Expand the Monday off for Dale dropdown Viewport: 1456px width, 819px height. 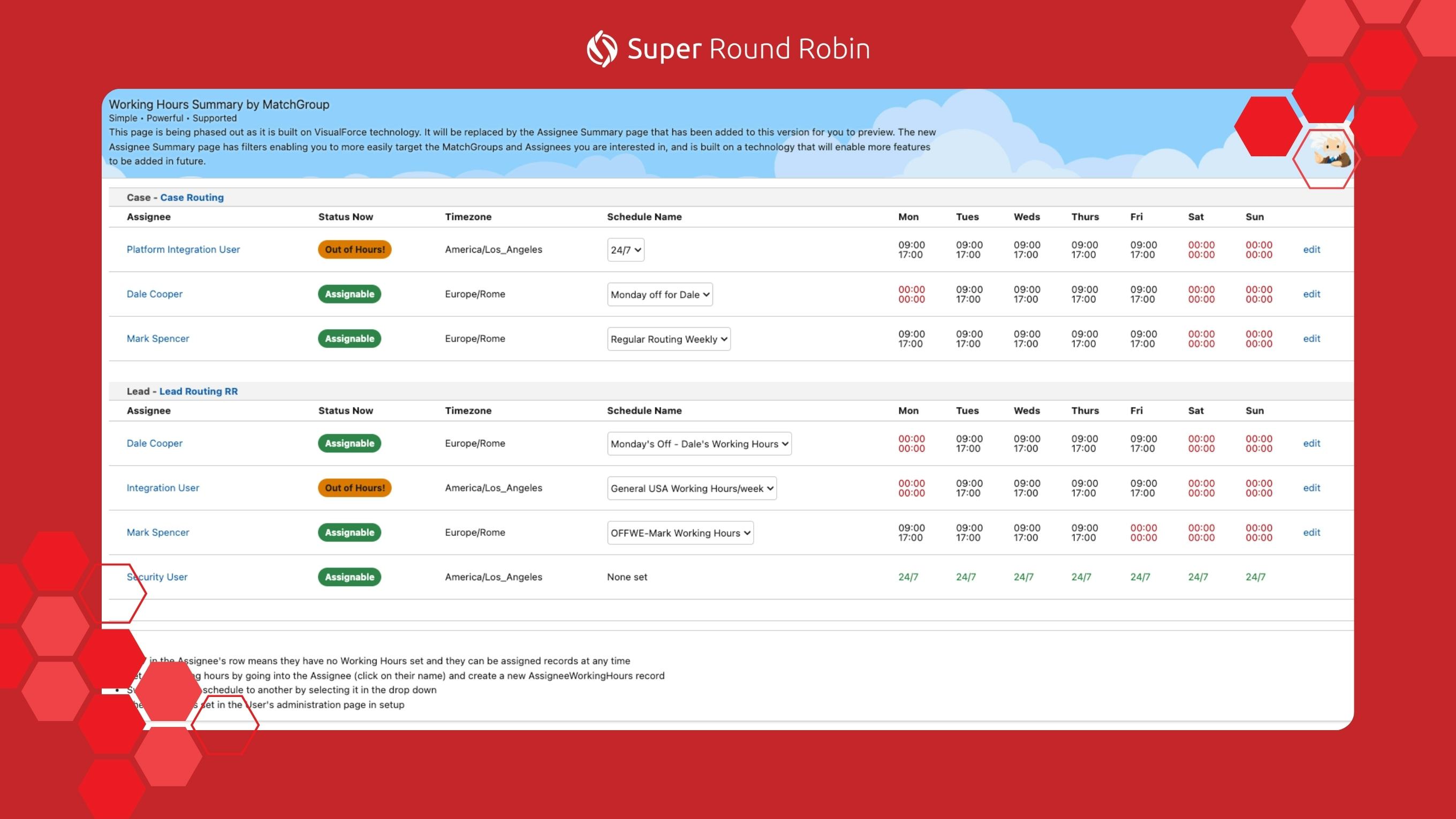pos(659,294)
